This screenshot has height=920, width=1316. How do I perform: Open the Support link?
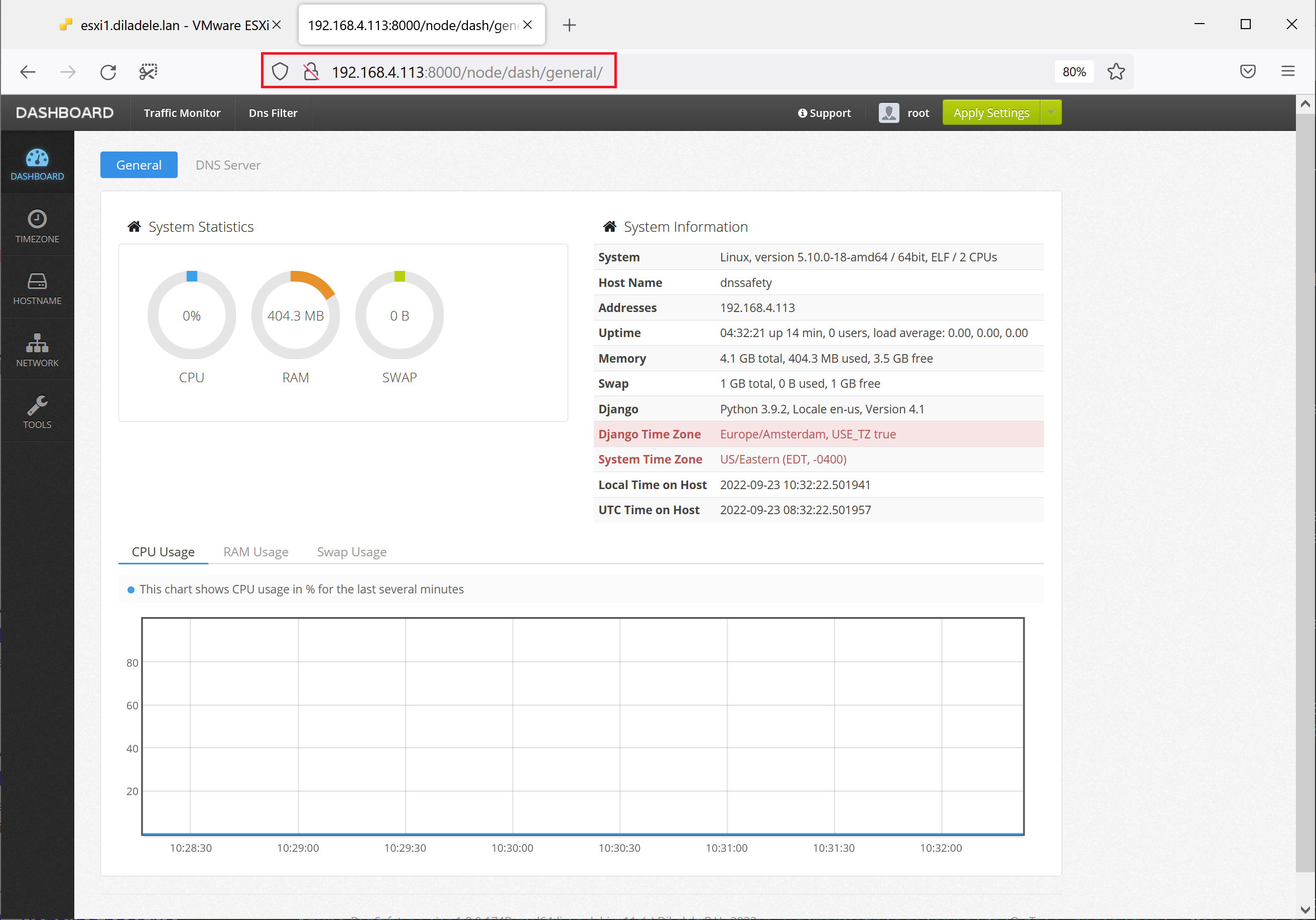824,113
